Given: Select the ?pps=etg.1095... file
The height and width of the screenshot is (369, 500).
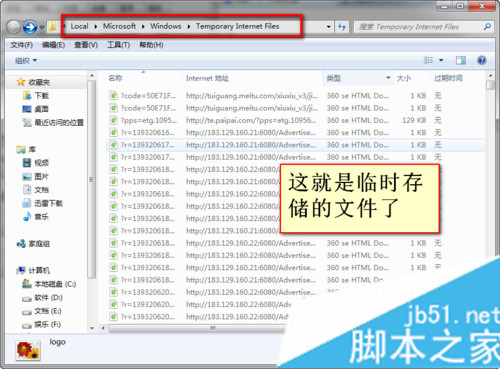Looking at the screenshot, I should (x=149, y=120).
